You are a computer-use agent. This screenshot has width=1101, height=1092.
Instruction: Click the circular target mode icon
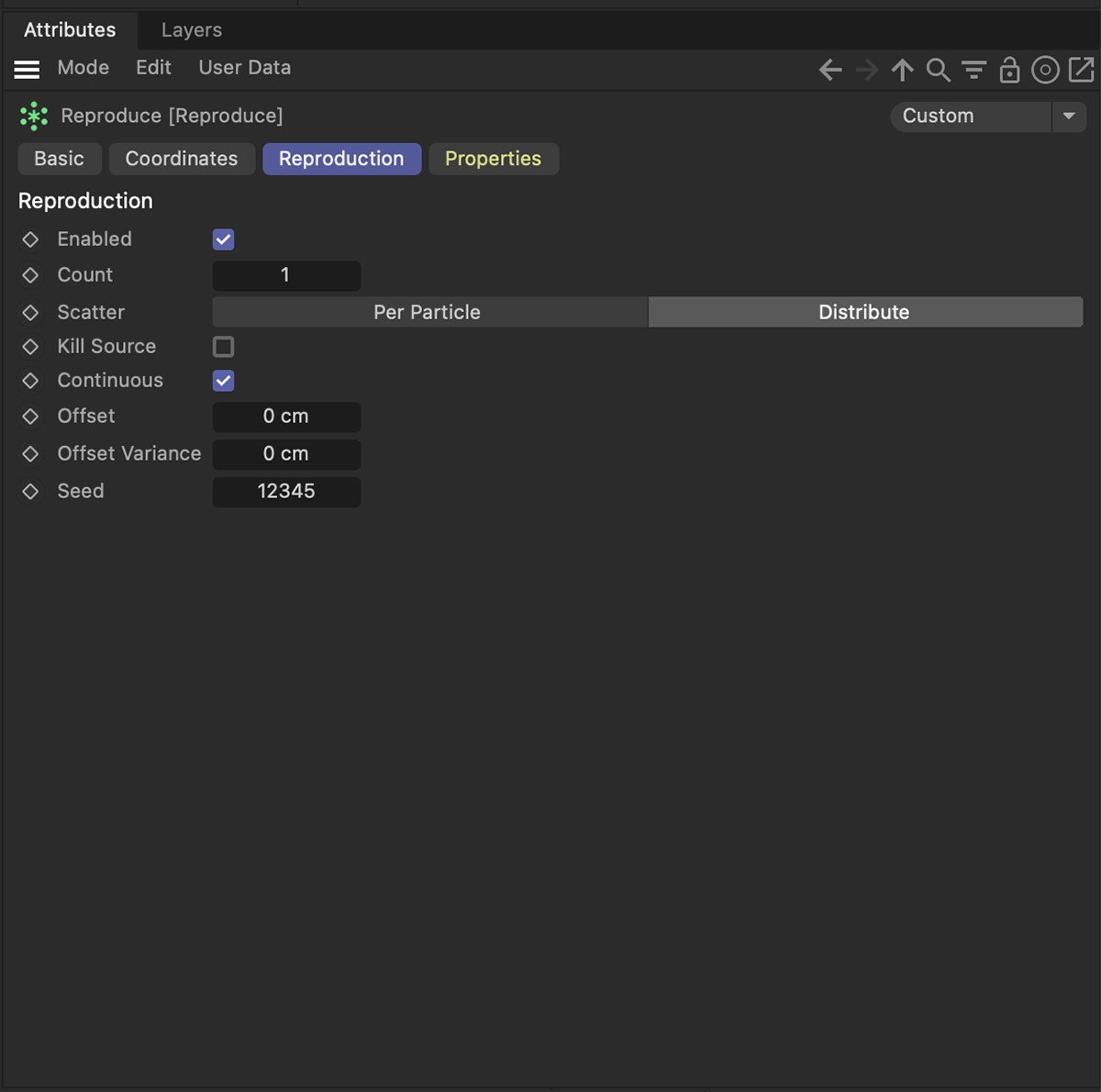(x=1045, y=70)
